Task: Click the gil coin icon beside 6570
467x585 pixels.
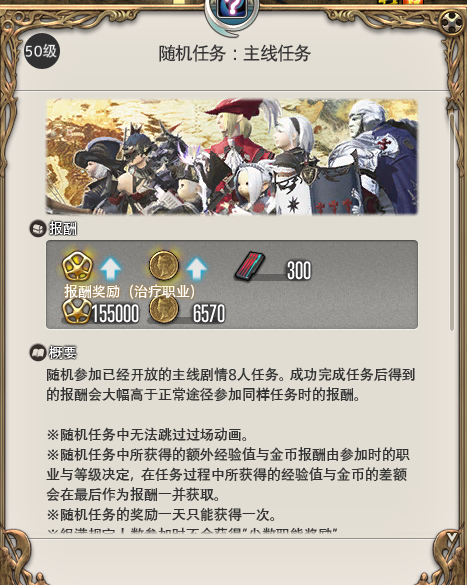Action: pyautogui.click(x=163, y=309)
